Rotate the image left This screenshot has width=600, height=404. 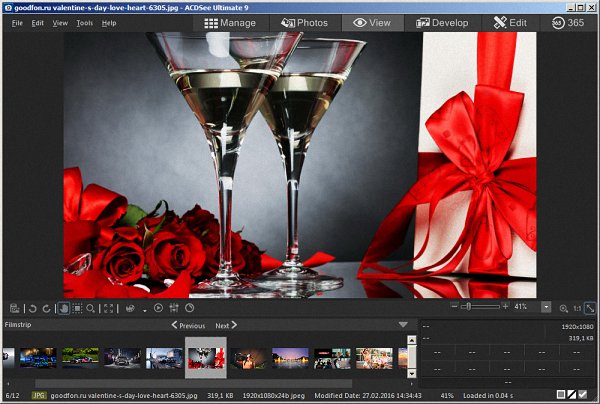click(x=33, y=308)
